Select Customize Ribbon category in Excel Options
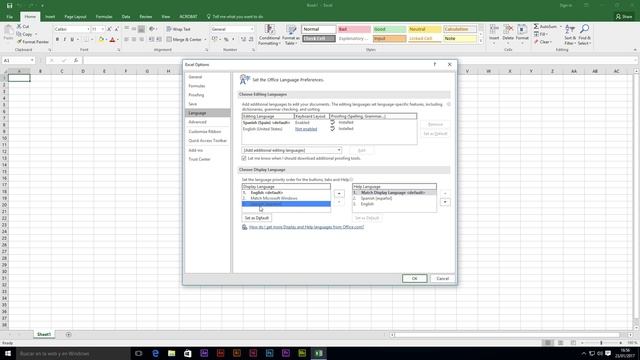The width and height of the screenshot is (640, 360). (x=207, y=131)
